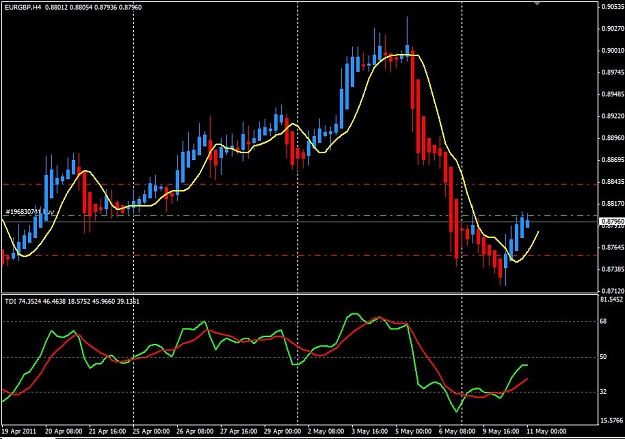Click price axis label 0.89745

613,72
